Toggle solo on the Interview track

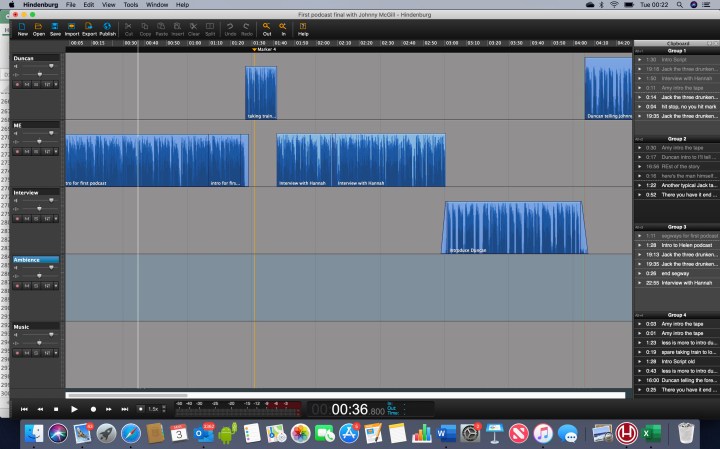37,217
